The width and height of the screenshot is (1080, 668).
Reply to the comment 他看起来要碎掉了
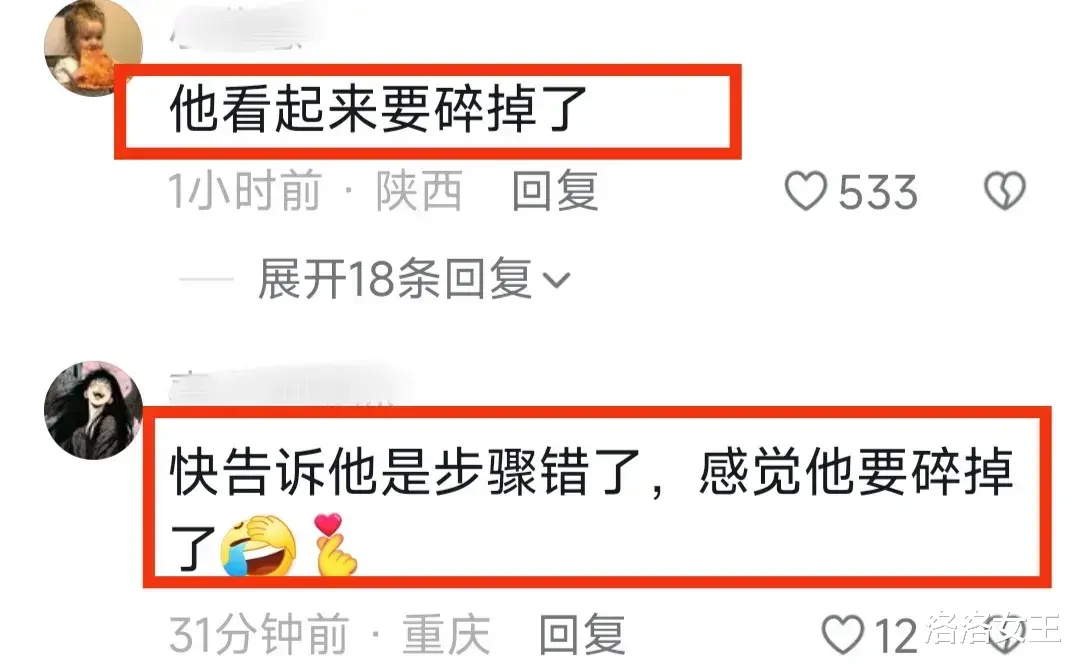[x=555, y=191]
